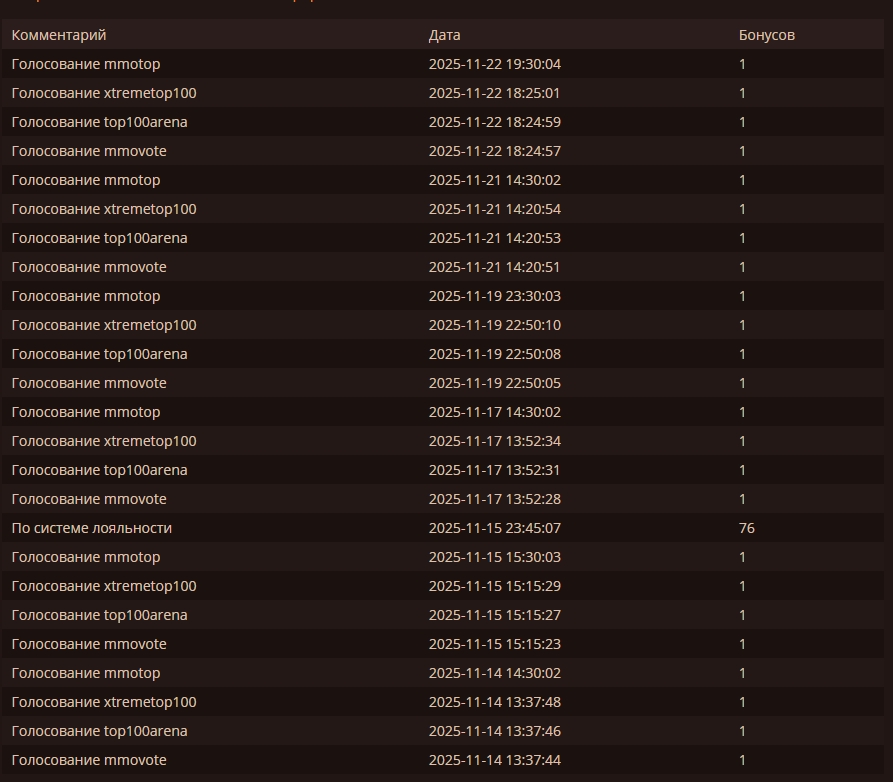Click the date 2025-11-19 23:30:03

[x=494, y=296]
